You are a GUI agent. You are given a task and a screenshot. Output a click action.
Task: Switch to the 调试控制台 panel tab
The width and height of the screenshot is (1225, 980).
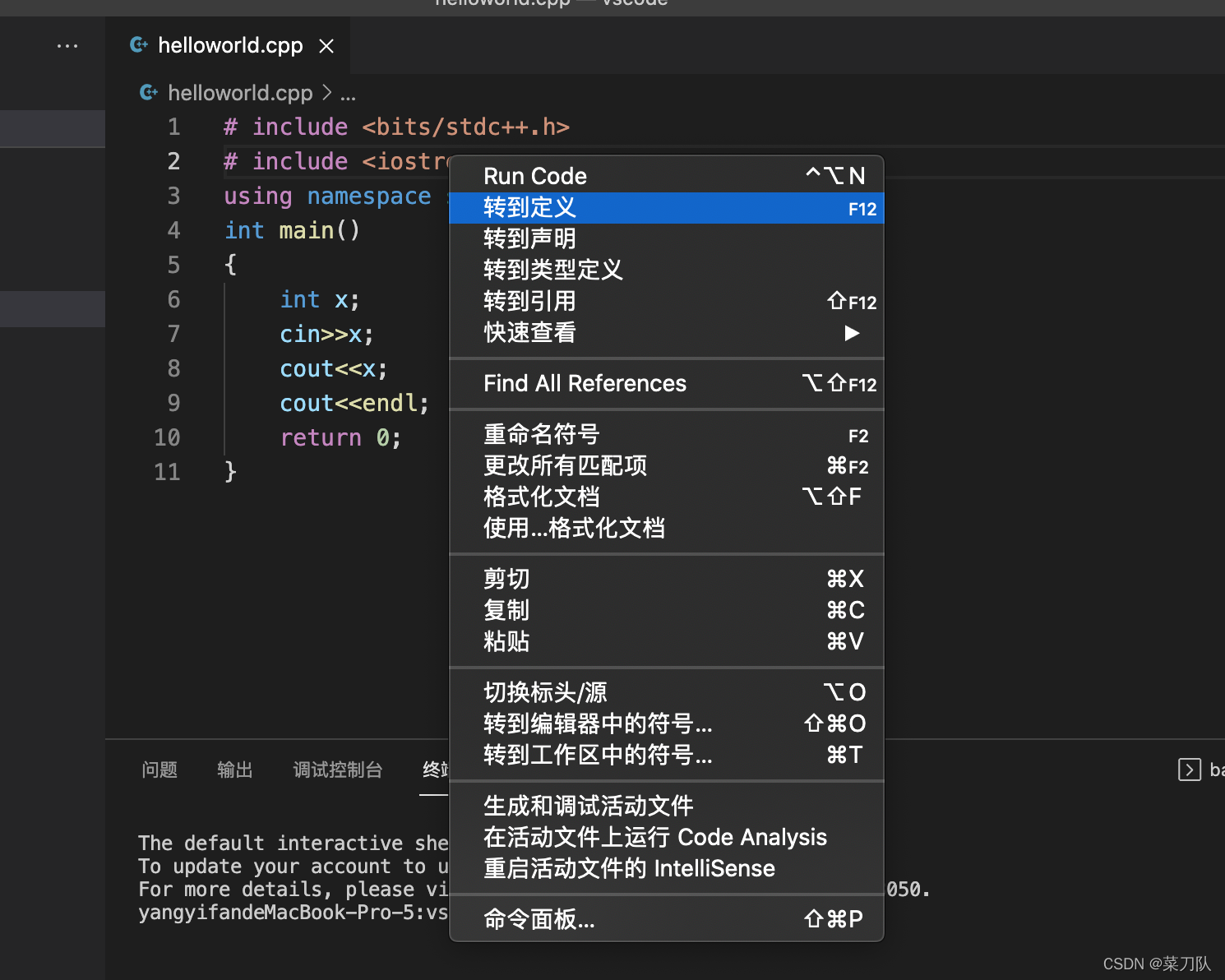(x=338, y=770)
